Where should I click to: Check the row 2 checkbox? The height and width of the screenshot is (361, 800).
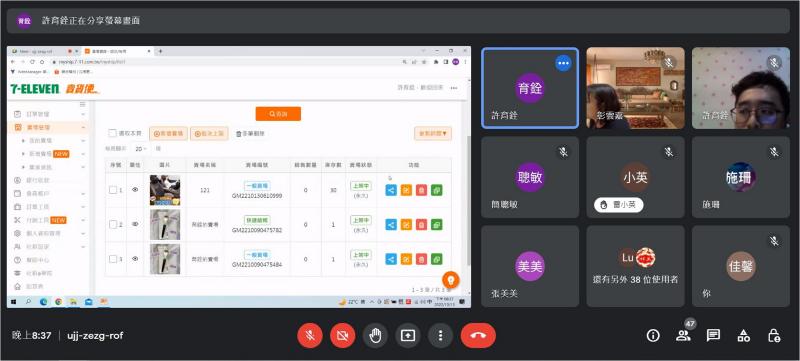pos(113,225)
